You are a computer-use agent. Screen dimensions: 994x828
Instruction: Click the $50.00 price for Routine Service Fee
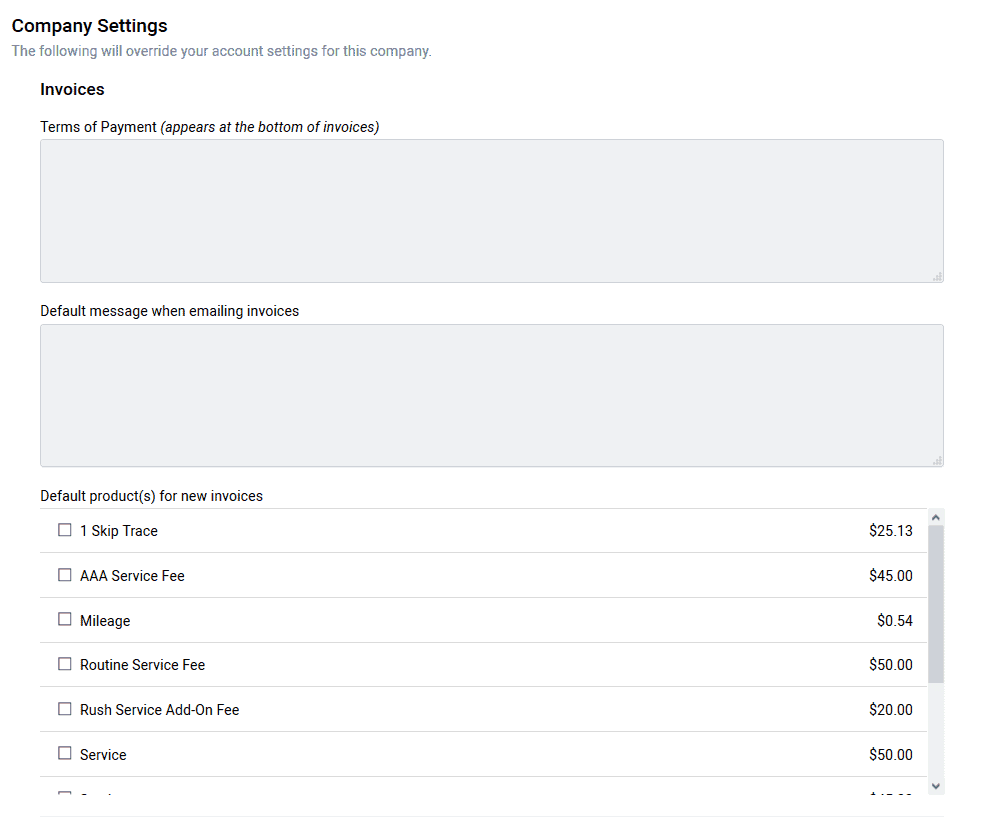point(891,665)
